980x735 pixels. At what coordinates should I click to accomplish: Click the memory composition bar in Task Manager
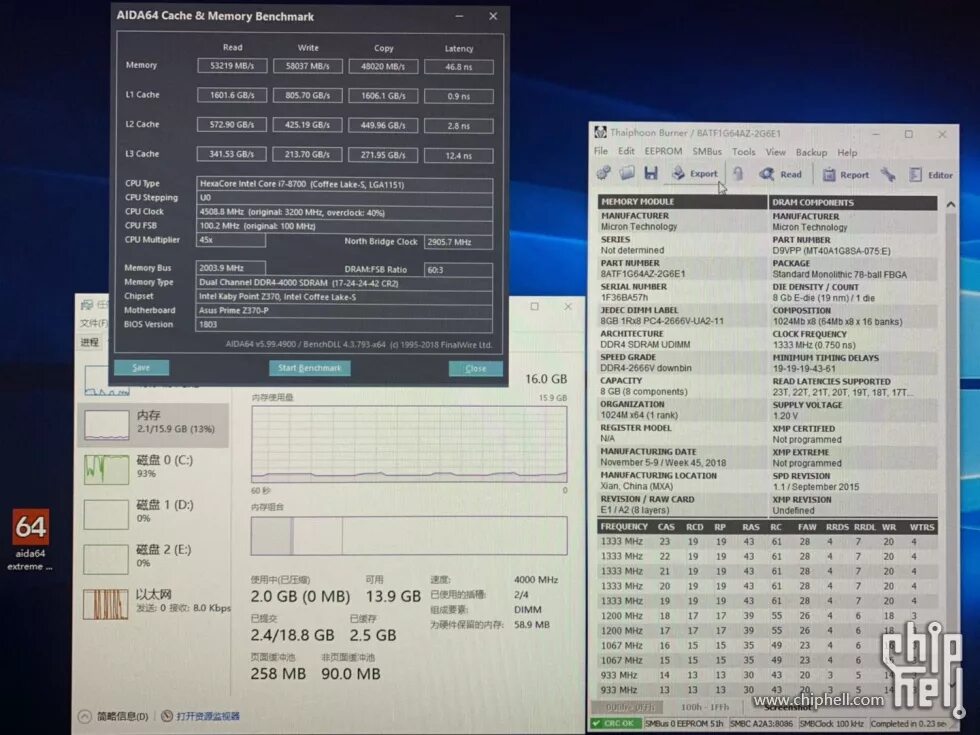[x=409, y=536]
